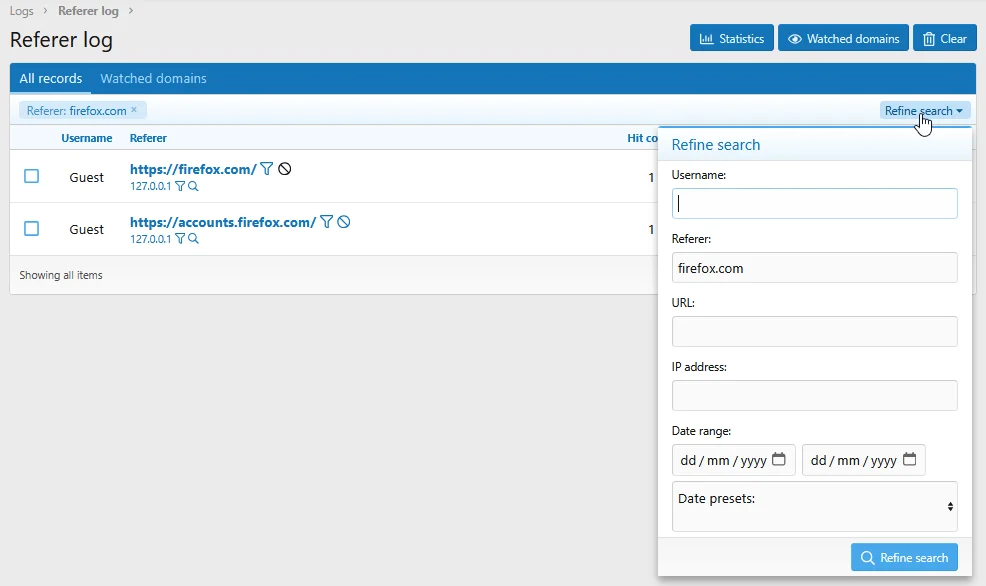Viewport: 986px width, 586px height.
Task: Click the IP search magnifier in the second row
Action: pos(193,239)
